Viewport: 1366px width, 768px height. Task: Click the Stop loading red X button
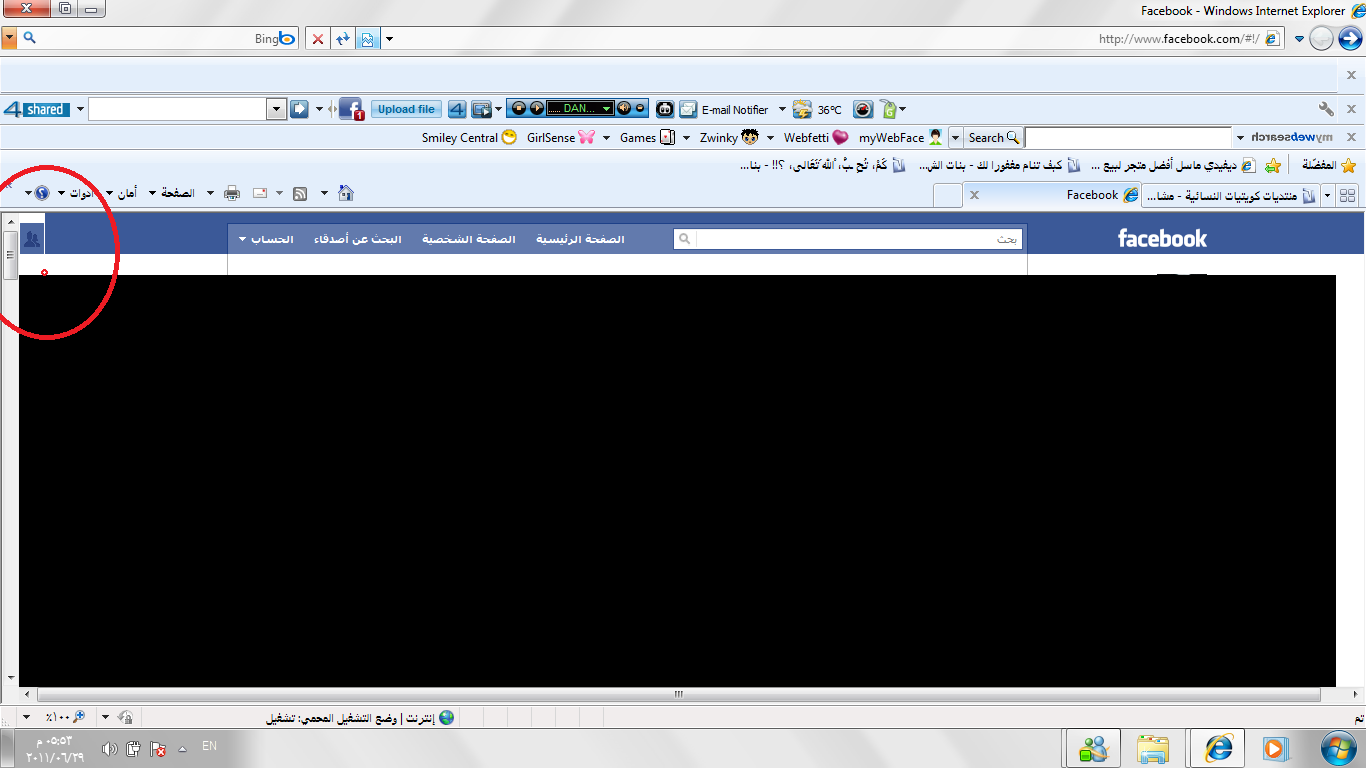point(317,39)
